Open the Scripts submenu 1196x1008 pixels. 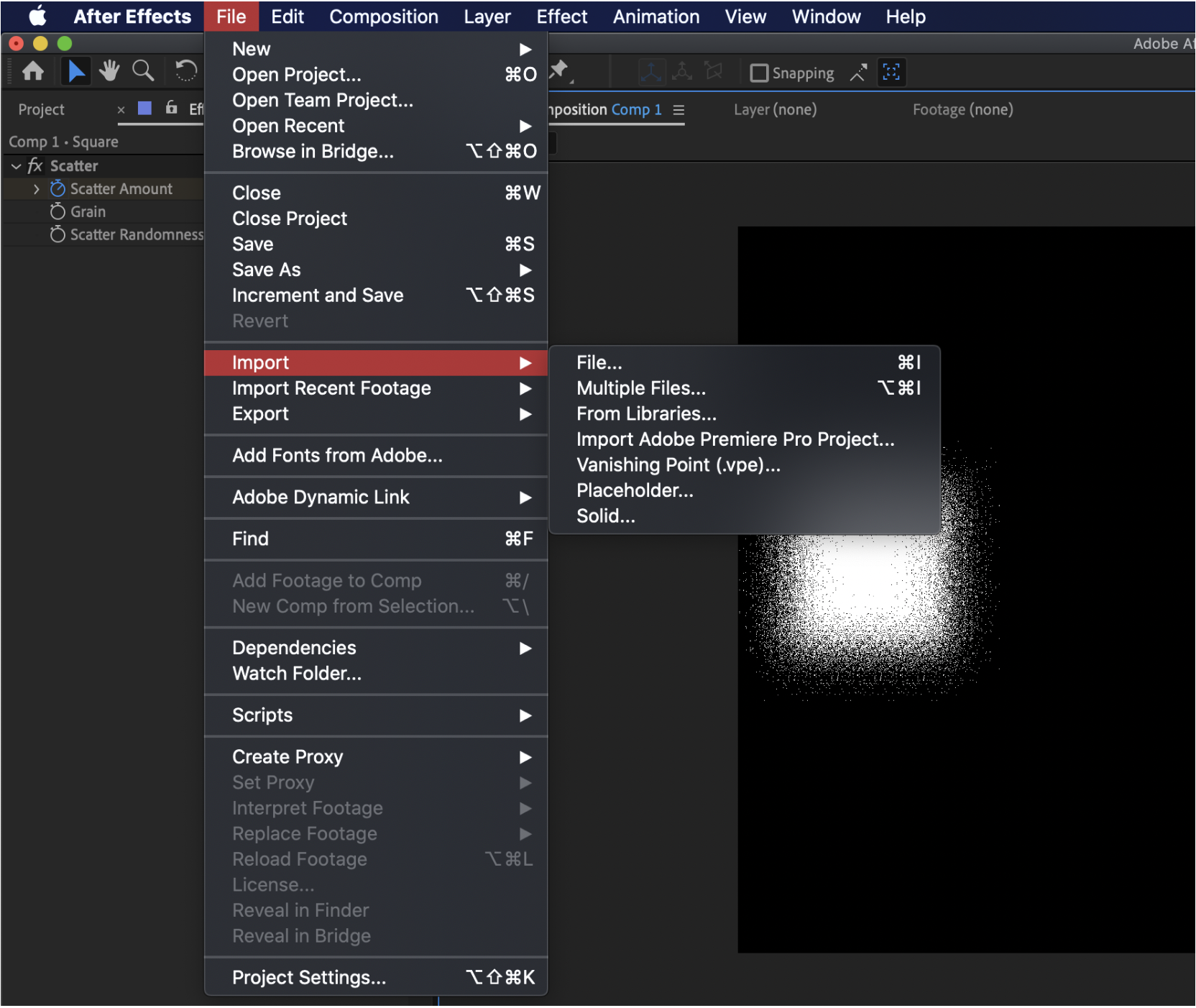coord(376,715)
